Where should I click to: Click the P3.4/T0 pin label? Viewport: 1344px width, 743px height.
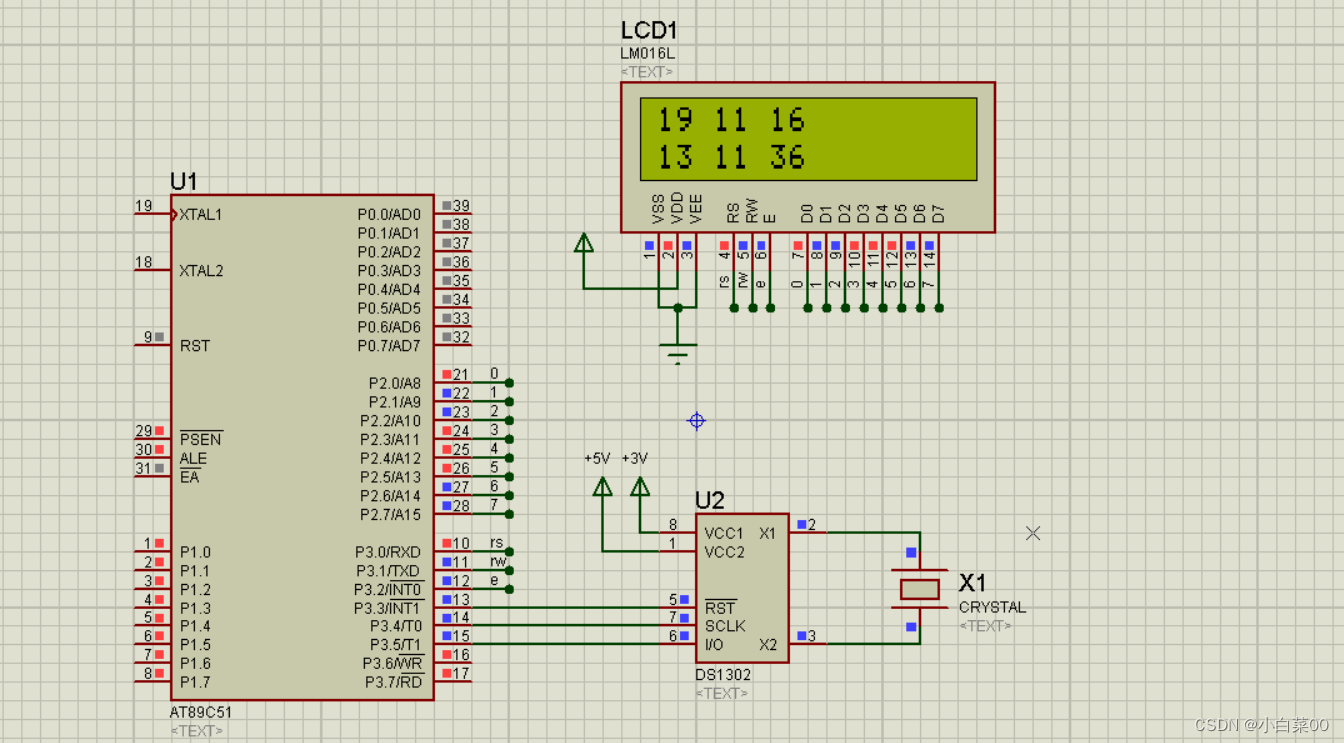pyautogui.click(x=394, y=626)
